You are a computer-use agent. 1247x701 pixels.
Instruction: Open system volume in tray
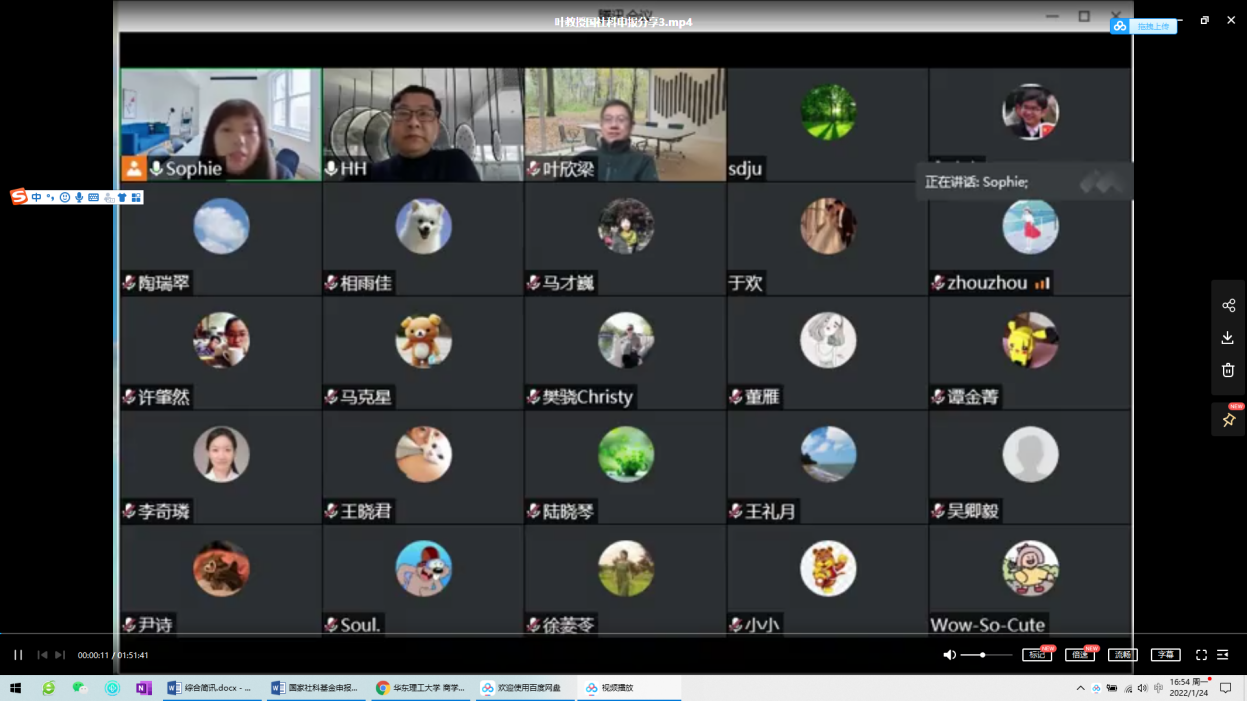pyautogui.click(x=1143, y=688)
